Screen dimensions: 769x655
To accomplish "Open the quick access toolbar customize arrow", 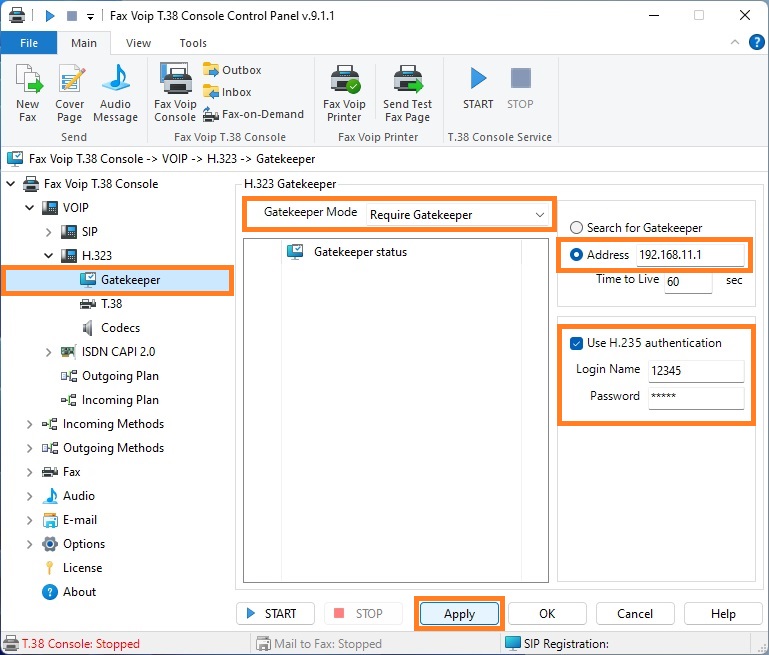I will click(90, 17).
